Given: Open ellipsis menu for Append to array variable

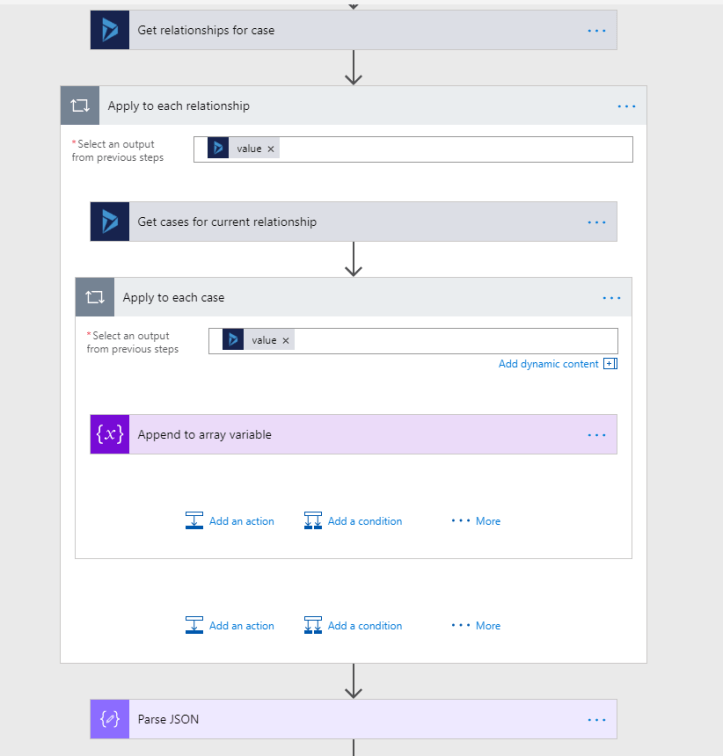Looking at the screenshot, I should [x=597, y=435].
